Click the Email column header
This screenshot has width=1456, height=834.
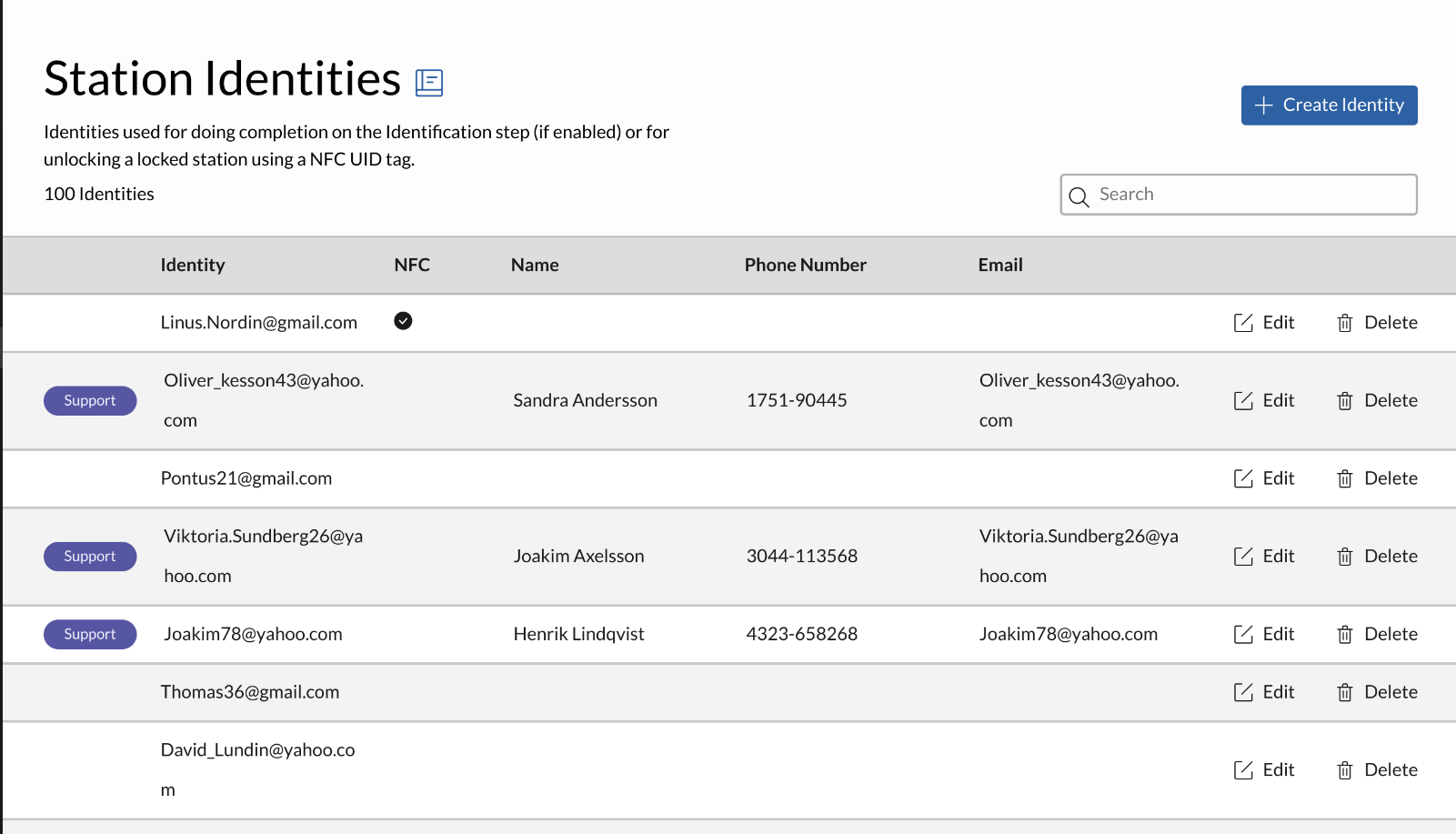point(1000,266)
